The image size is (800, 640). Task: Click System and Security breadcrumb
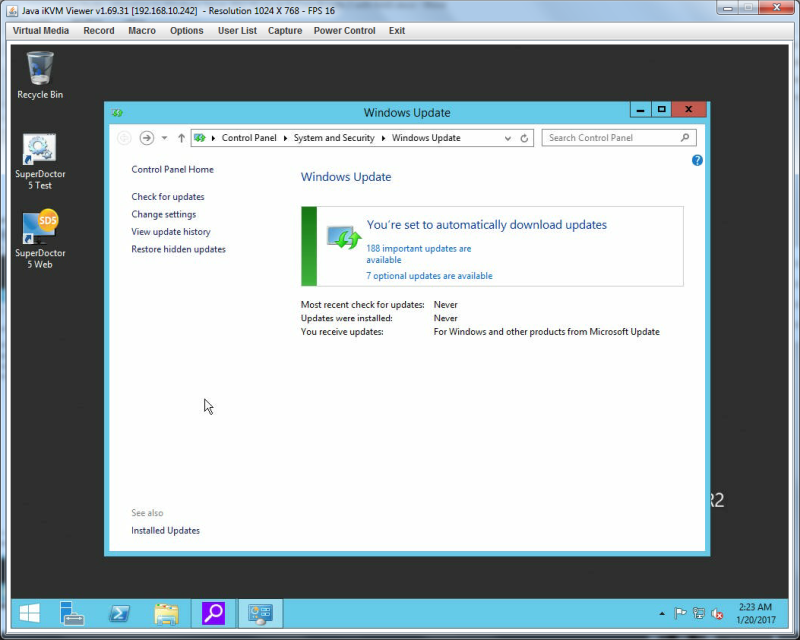tap(334, 138)
